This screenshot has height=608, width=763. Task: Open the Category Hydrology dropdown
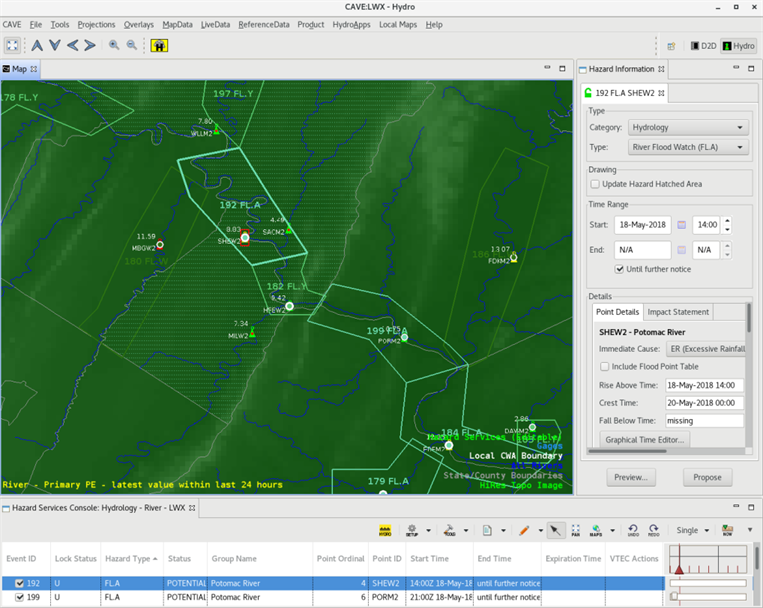pos(688,128)
